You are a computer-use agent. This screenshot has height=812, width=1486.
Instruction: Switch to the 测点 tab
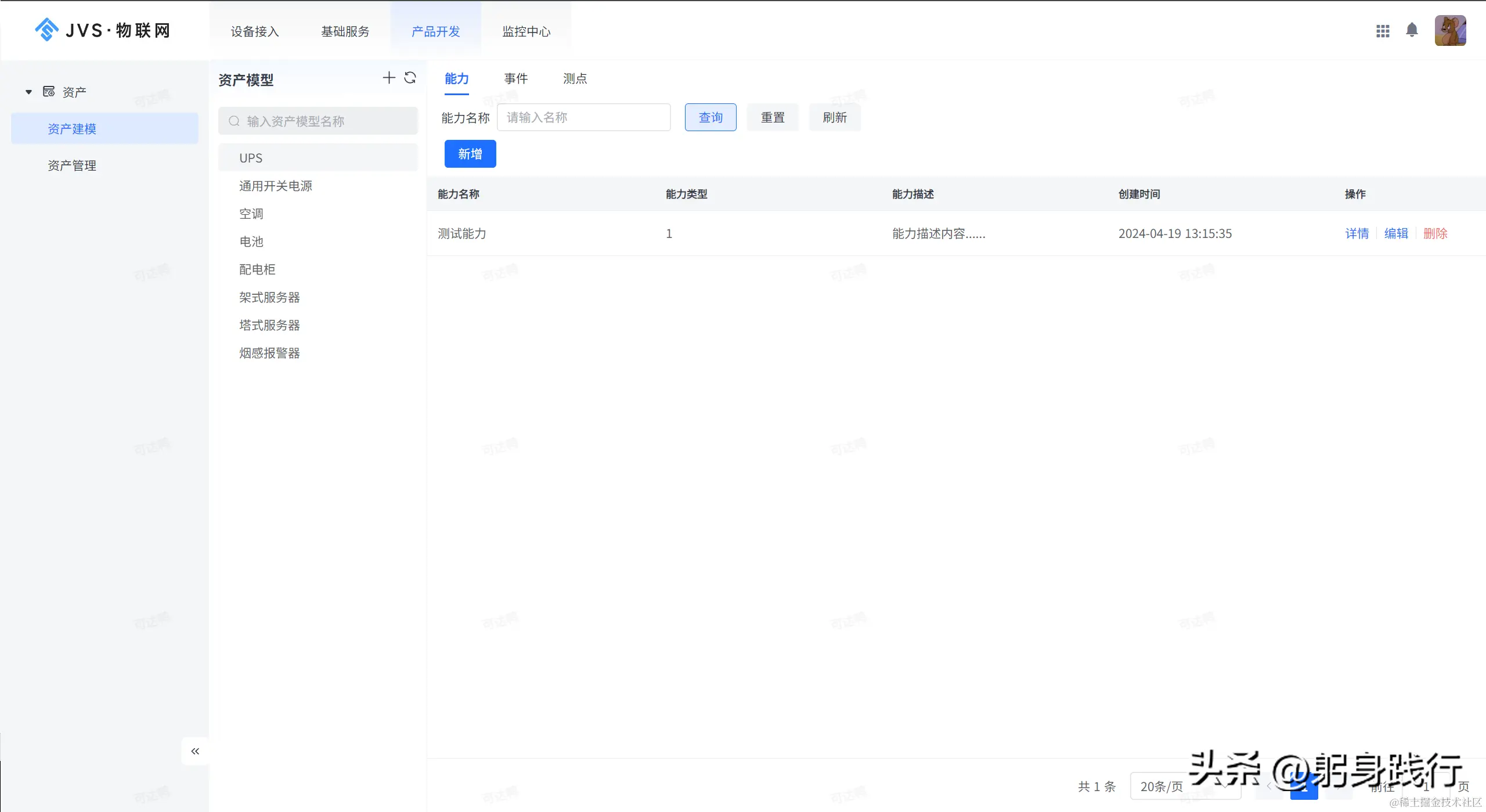(575, 78)
